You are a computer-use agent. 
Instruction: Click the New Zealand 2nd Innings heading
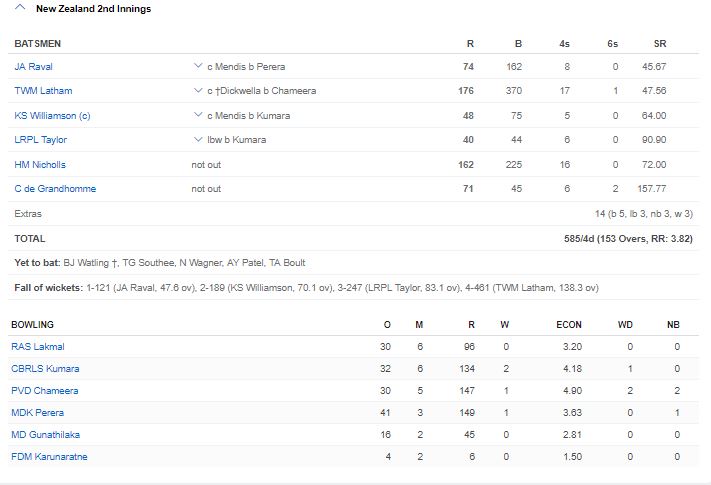(x=91, y=9)
